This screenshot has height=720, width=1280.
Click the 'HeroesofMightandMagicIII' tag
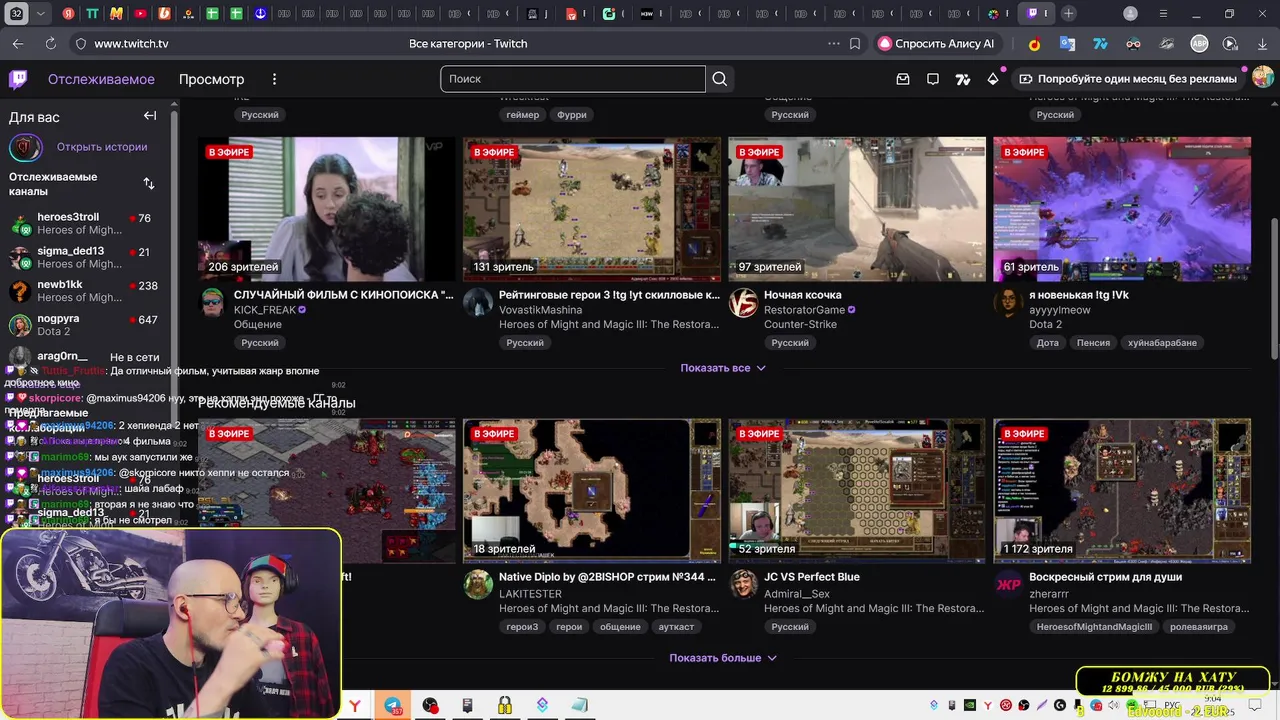[x=1093, y=627]
